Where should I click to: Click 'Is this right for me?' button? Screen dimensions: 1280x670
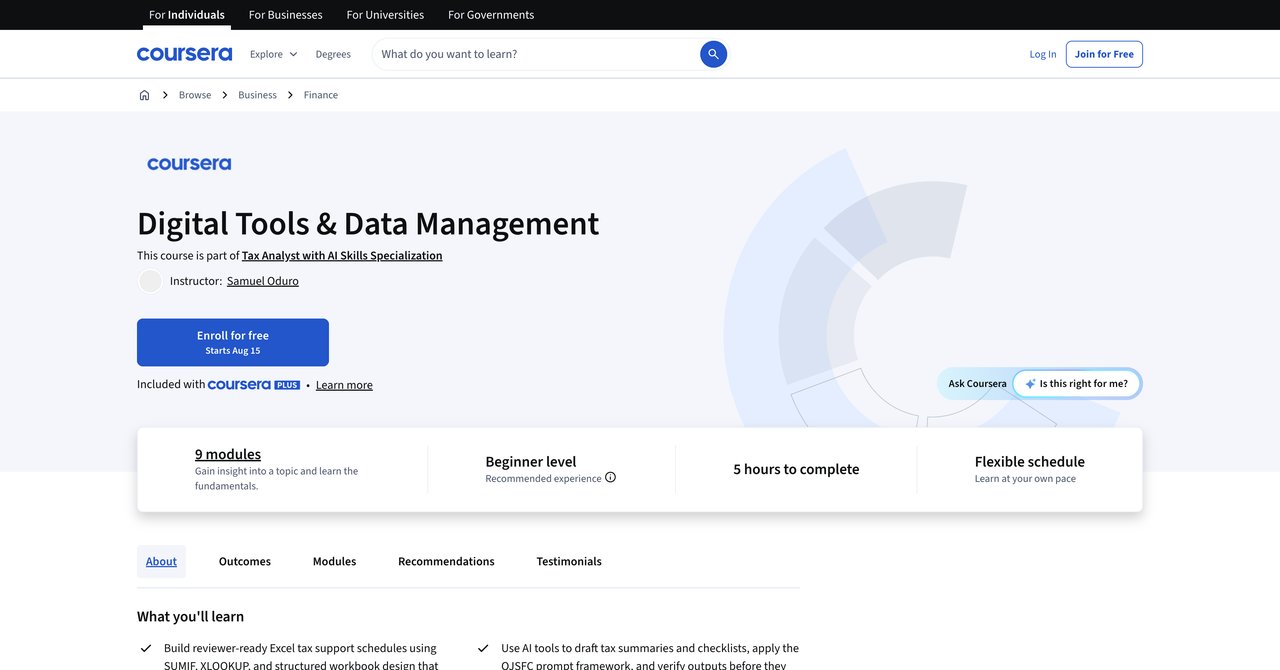point(1077,384)
